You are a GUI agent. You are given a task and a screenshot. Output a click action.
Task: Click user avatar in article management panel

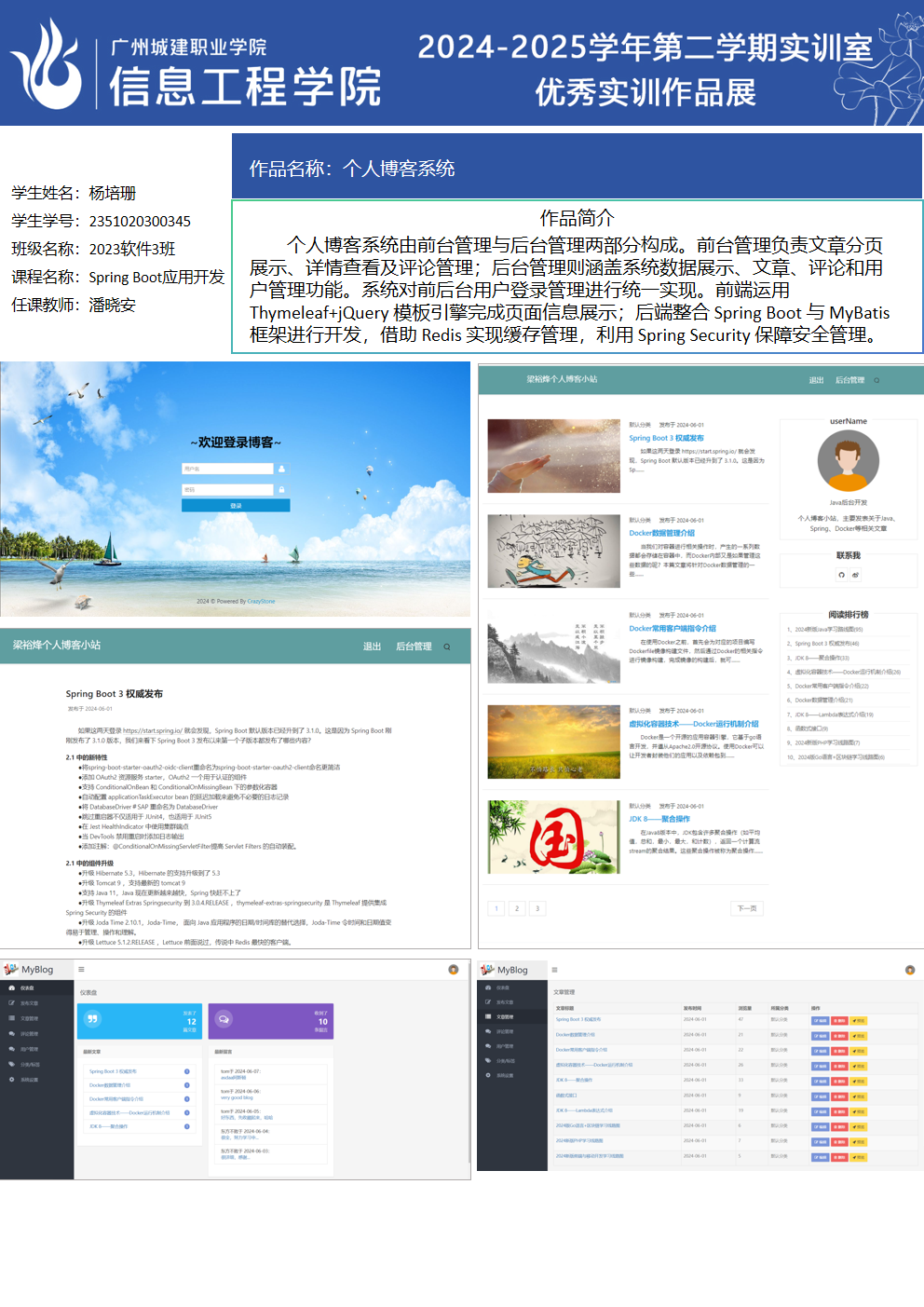point(909,970)
